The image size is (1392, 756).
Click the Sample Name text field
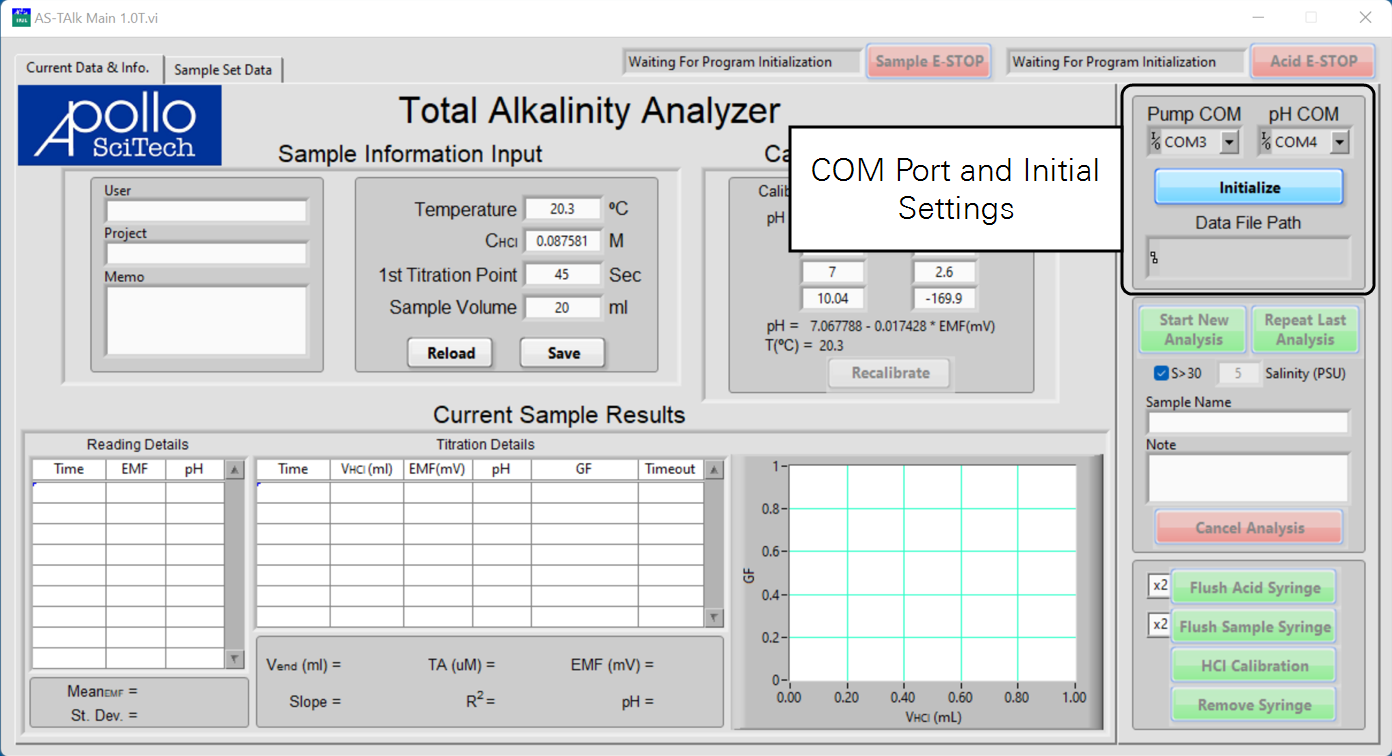pos(1247,423)
